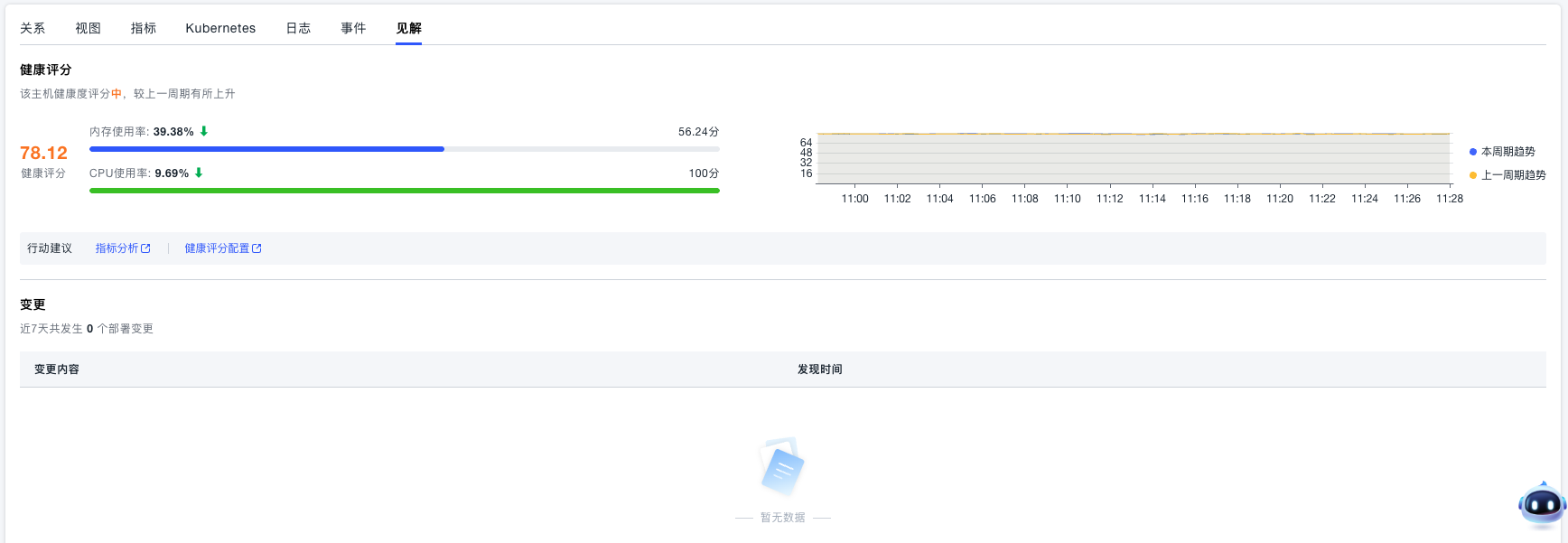Click the blue 内存使用率 progress bar

(266, 149)
